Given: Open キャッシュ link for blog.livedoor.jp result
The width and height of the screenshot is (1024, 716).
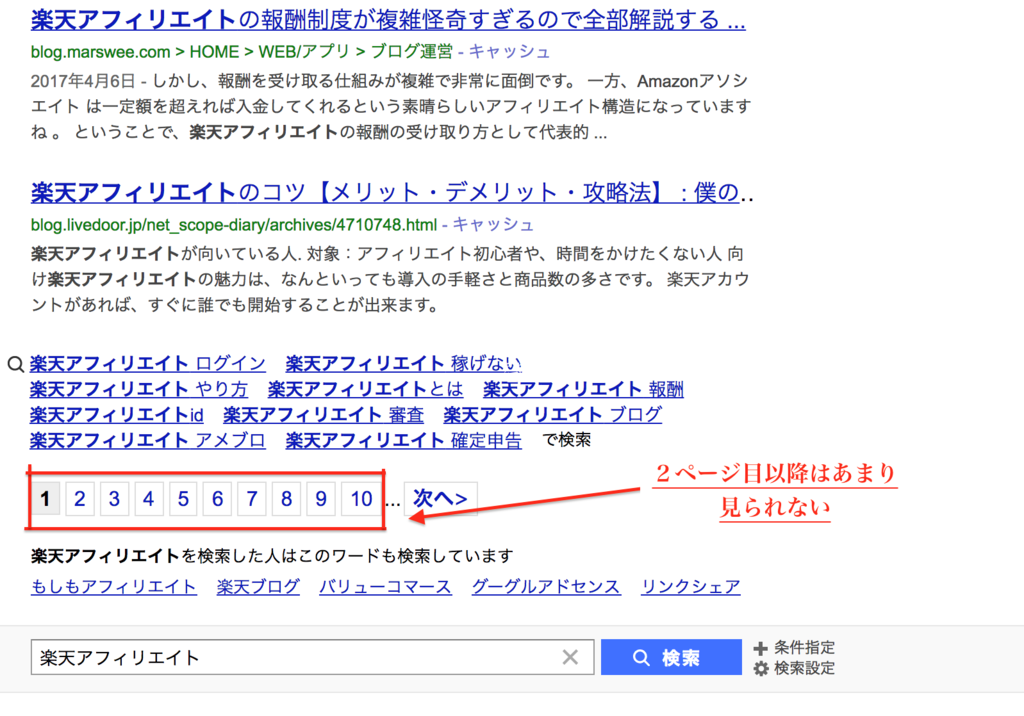Looking at the screenshot, I should 493,225.
